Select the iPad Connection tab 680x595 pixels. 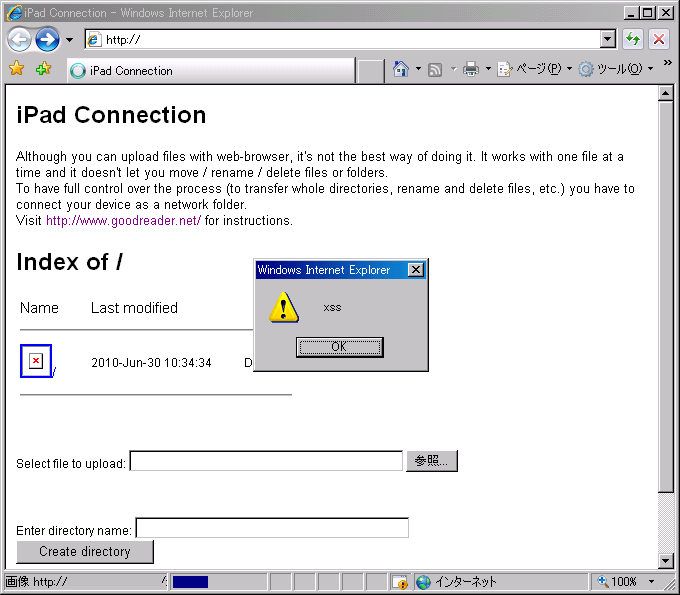coord(211,71)
